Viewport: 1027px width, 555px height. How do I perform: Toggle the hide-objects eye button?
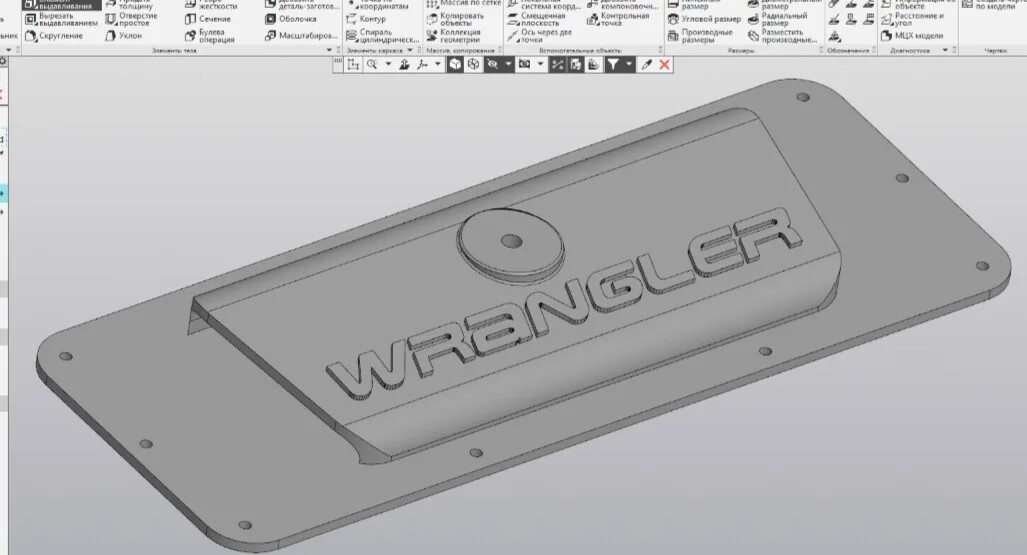click(x=493, y=64)
